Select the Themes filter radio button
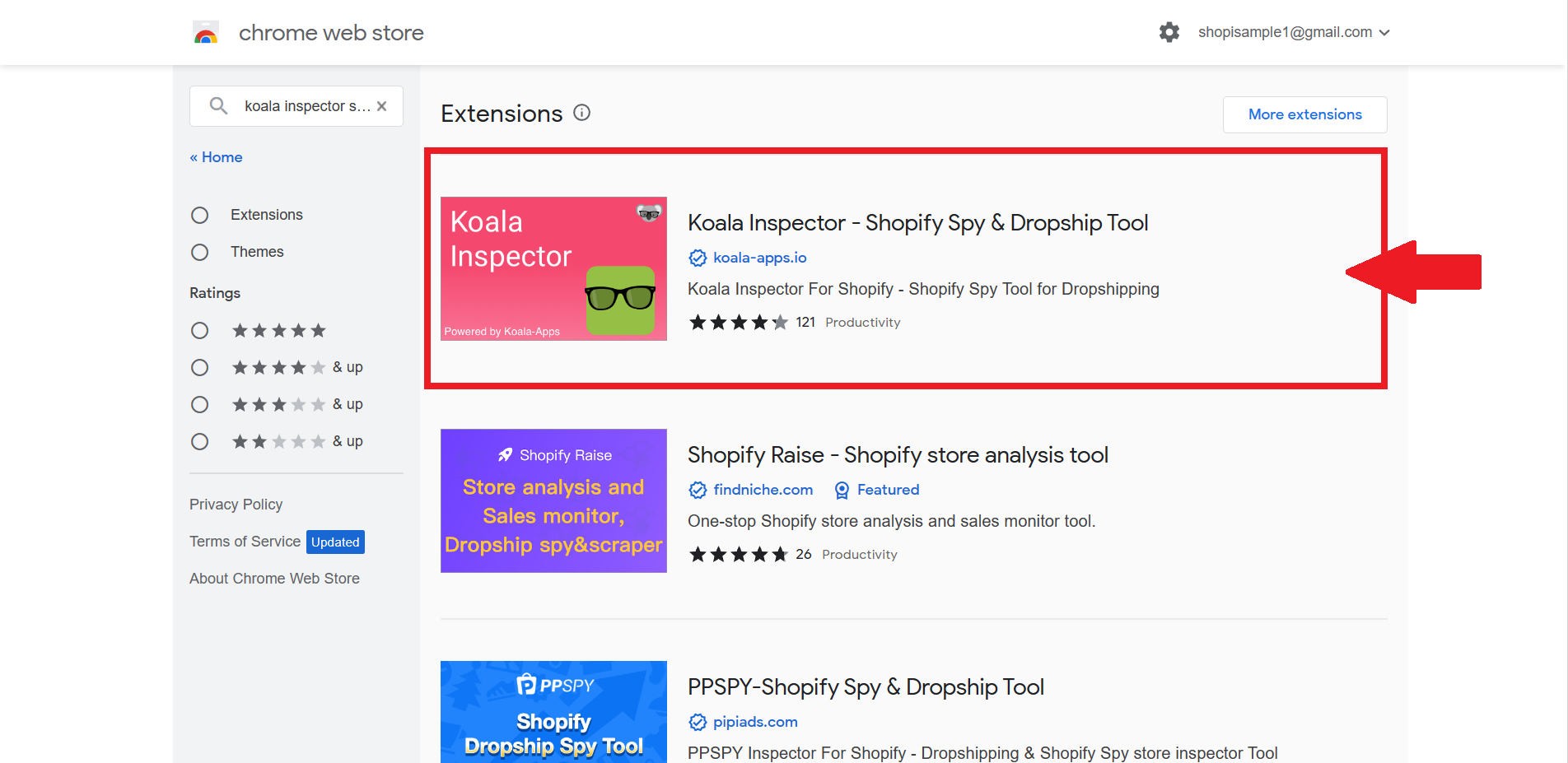 (199, 252)
